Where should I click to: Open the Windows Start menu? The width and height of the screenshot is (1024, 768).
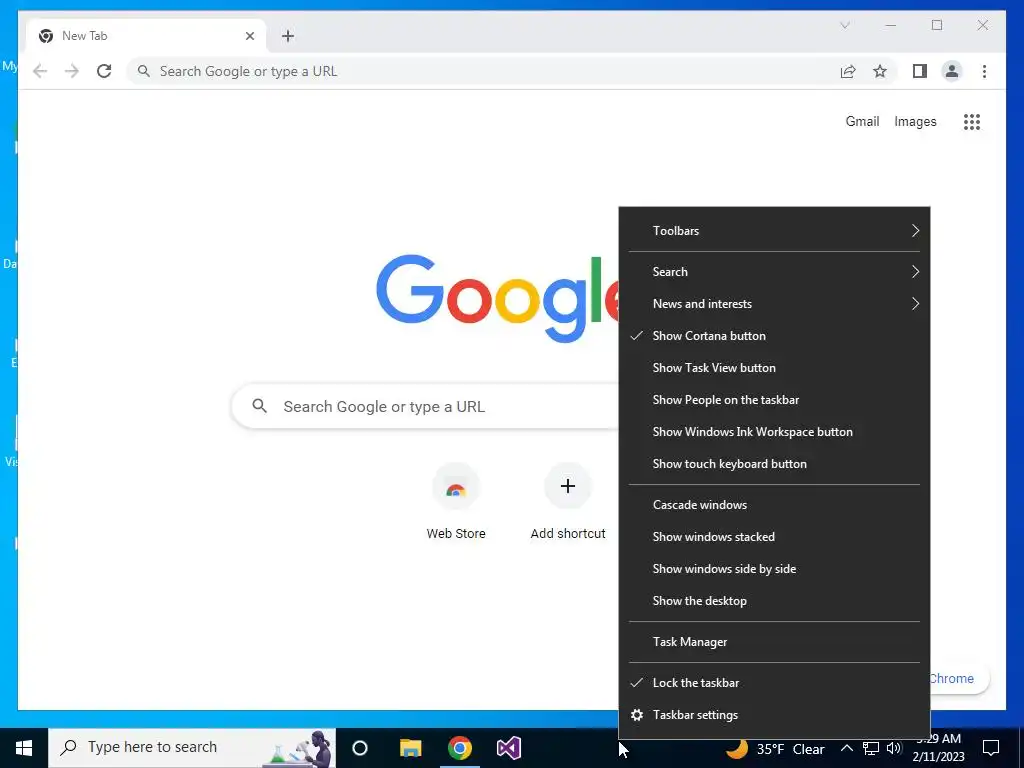pos(24,748)
